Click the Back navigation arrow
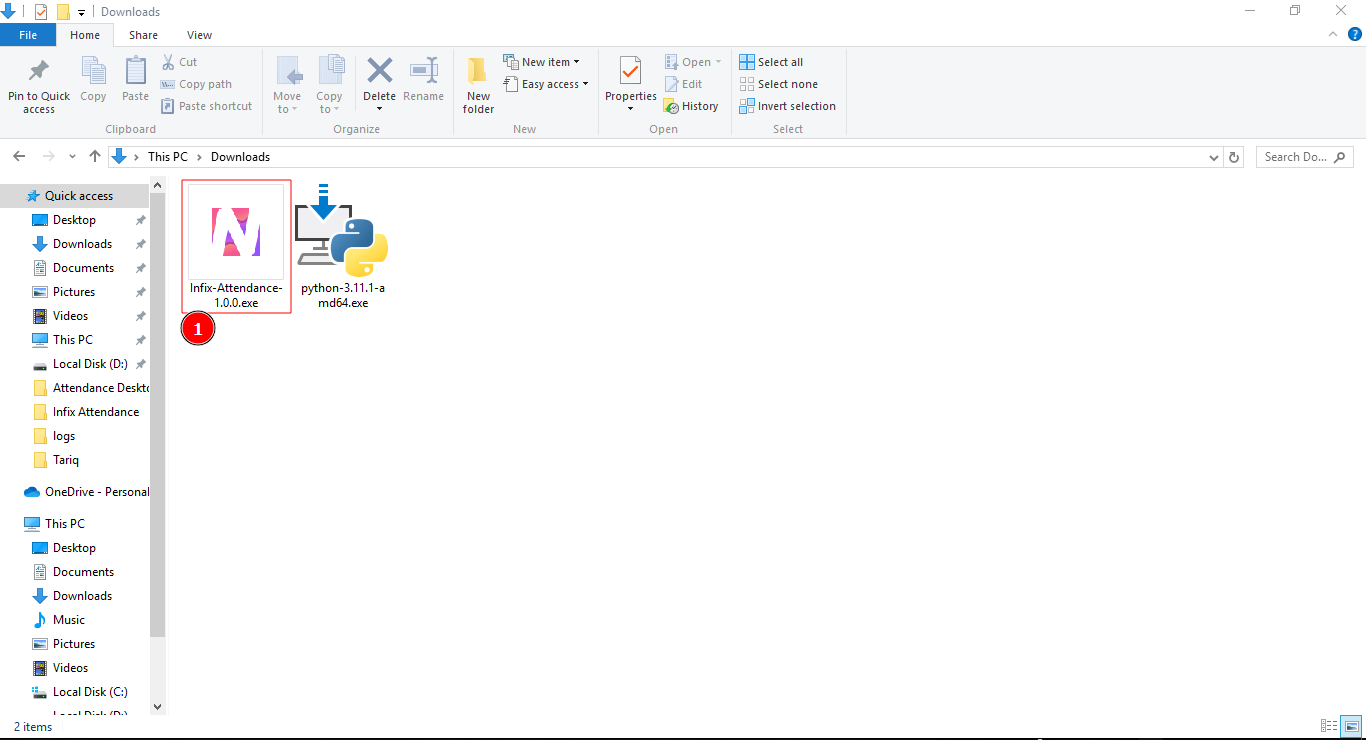Image resolution: width=1366 pixels, height=740 pixels. [x=19, y=157]
